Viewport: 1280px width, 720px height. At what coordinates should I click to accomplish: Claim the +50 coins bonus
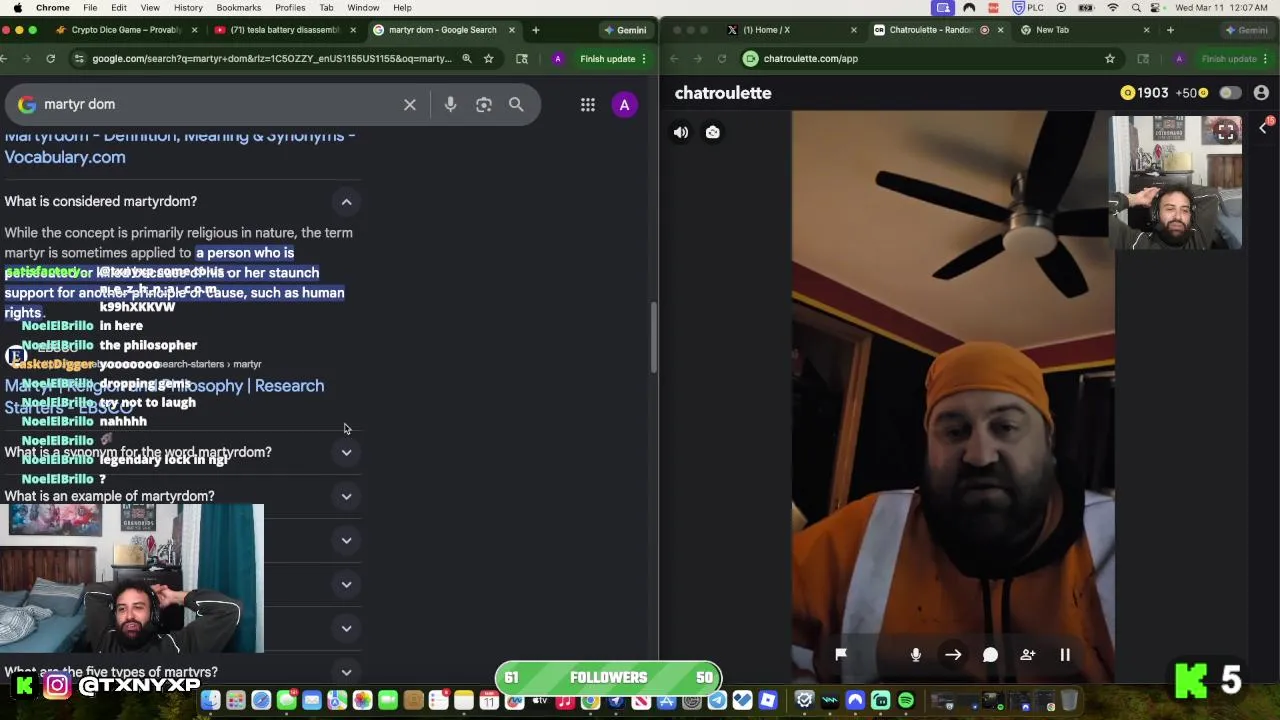click(x=1192, y=93)
